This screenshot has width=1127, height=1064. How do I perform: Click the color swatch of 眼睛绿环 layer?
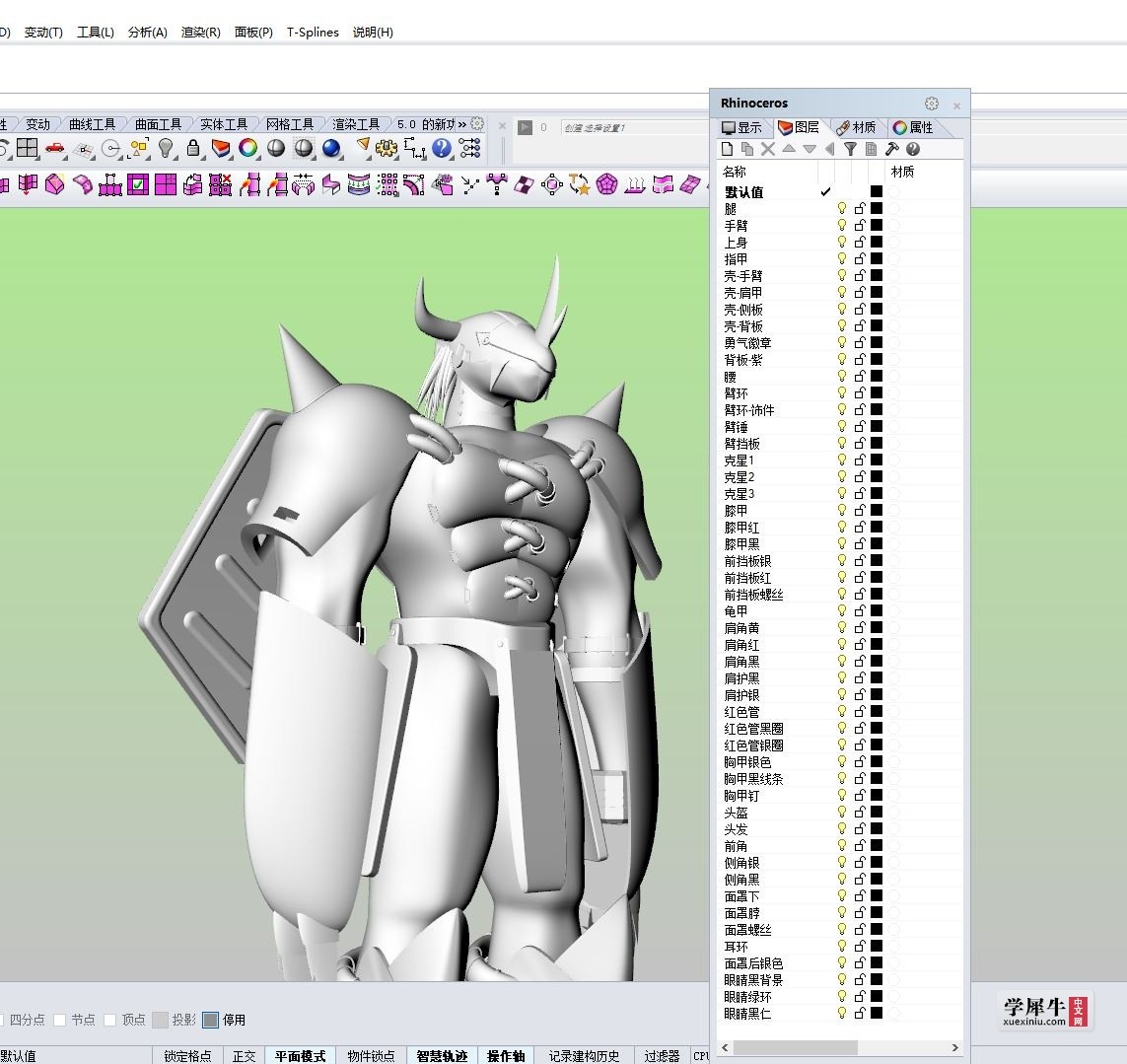pos(877,996)
